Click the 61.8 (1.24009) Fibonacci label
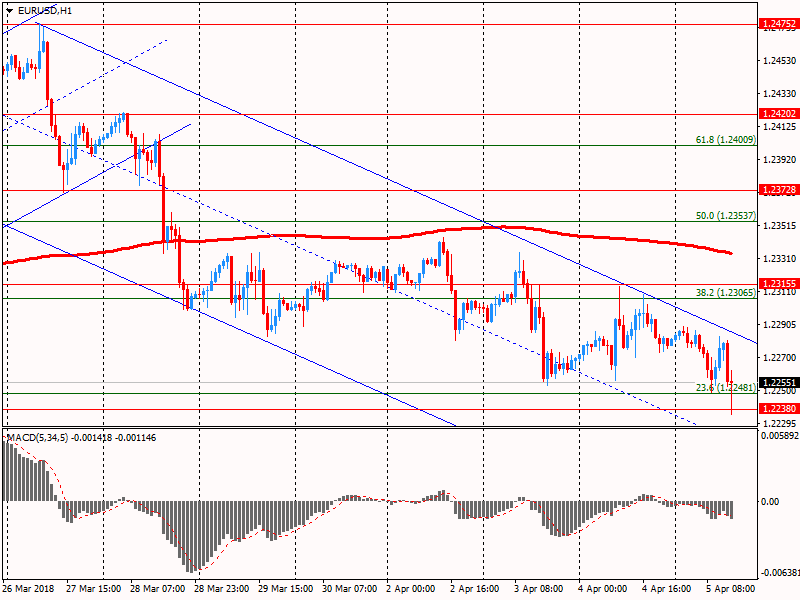The width and height of the screenshot is (800, 600). (x=726, y=139)
